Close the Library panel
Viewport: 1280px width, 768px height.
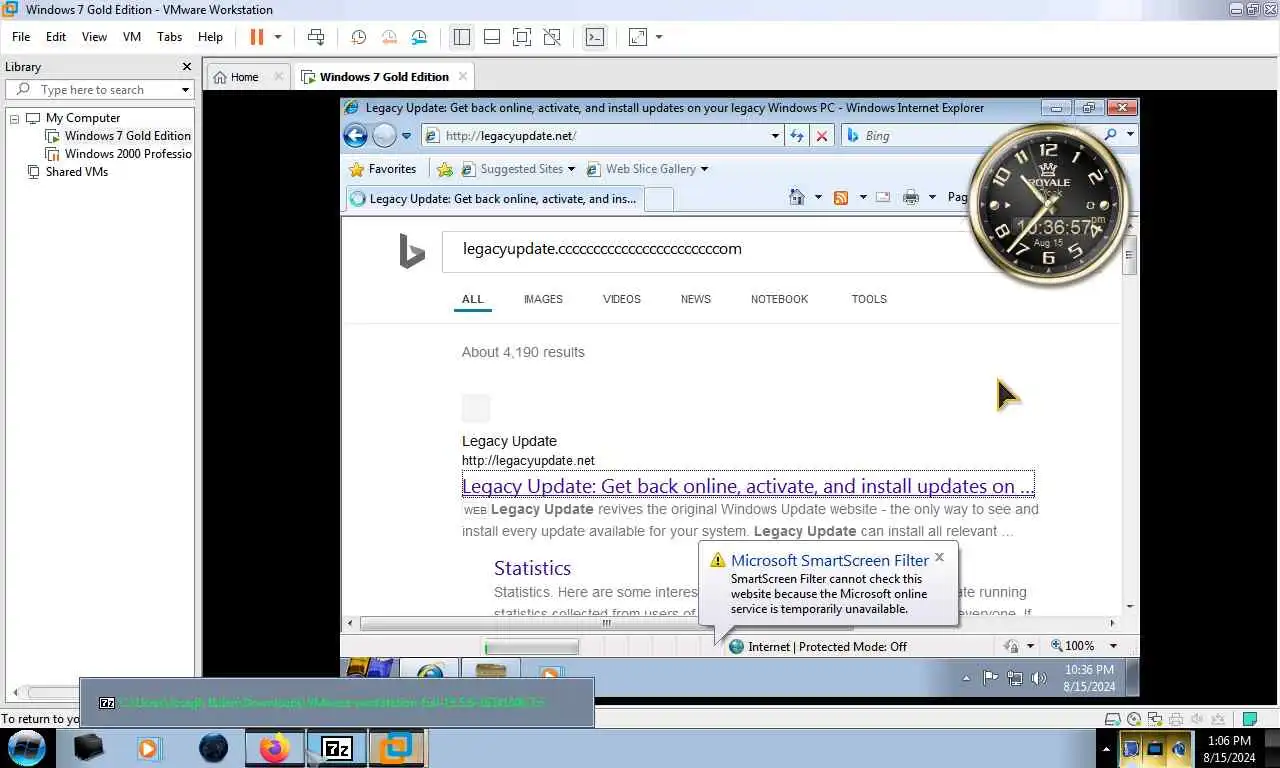186,67
